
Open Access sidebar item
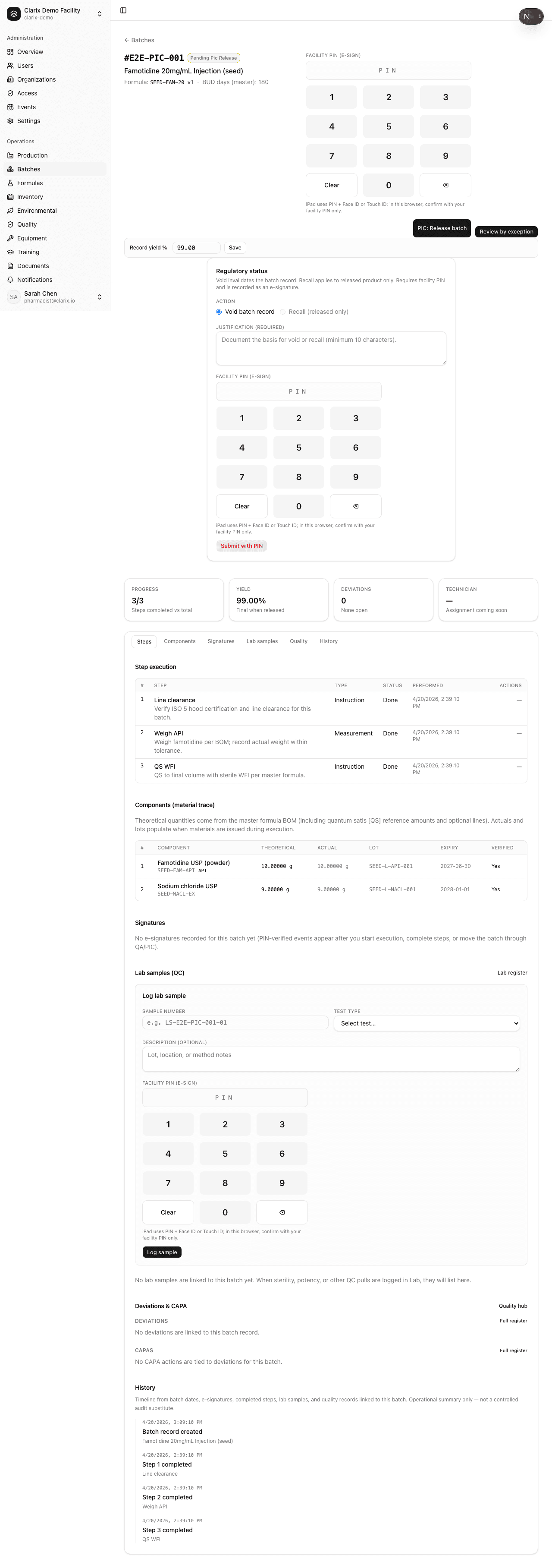[55, 93]
